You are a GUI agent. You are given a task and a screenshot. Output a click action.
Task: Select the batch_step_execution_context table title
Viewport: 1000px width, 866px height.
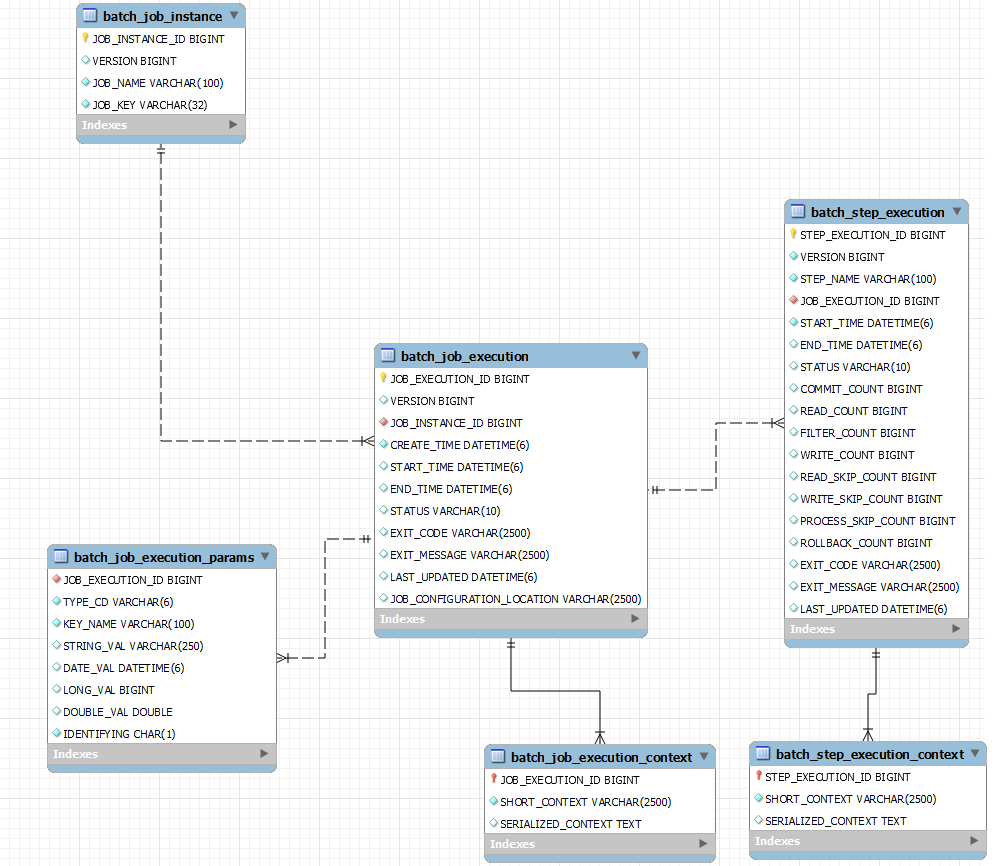point(870,754)
